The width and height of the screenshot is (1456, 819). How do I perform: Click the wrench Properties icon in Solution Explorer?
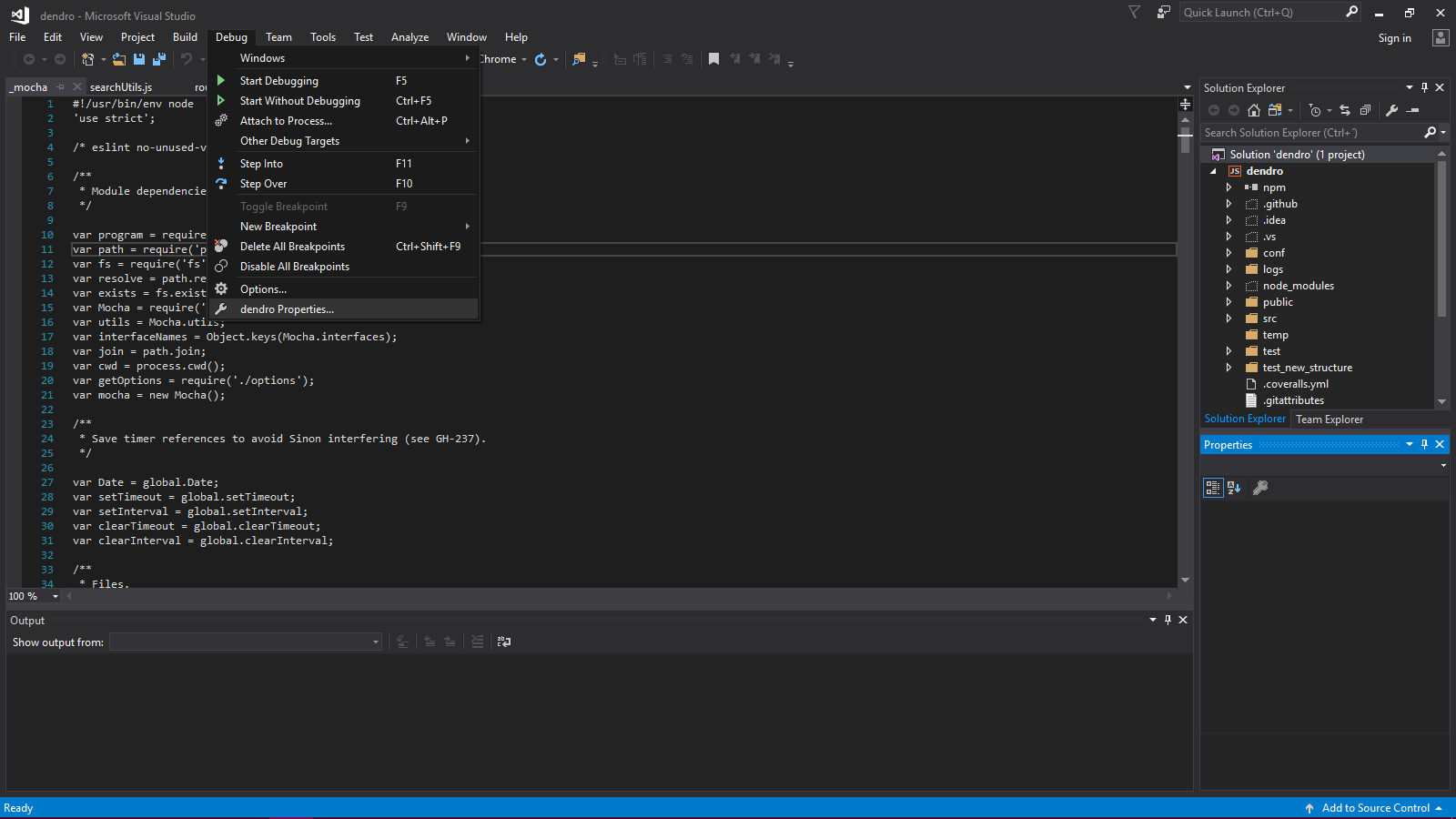[x=1391, y=110]
